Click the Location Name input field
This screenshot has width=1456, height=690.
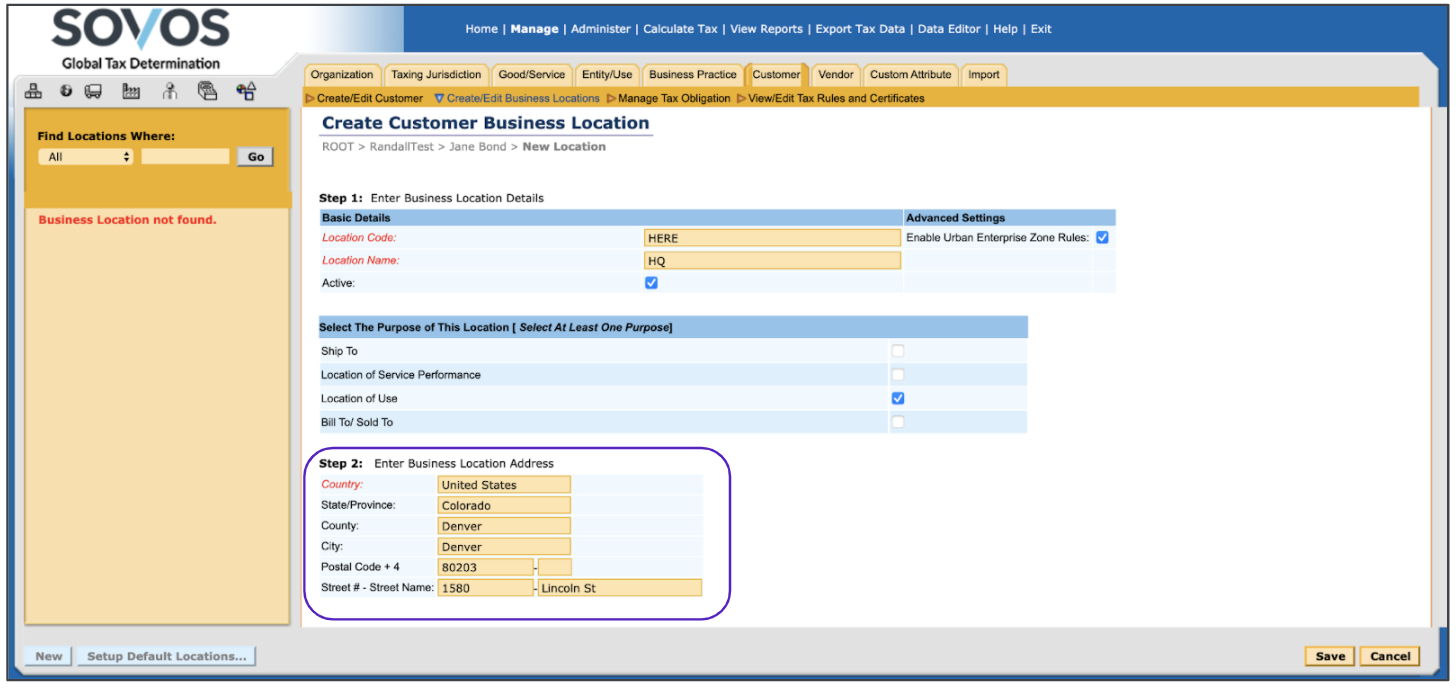coord(772,261)
